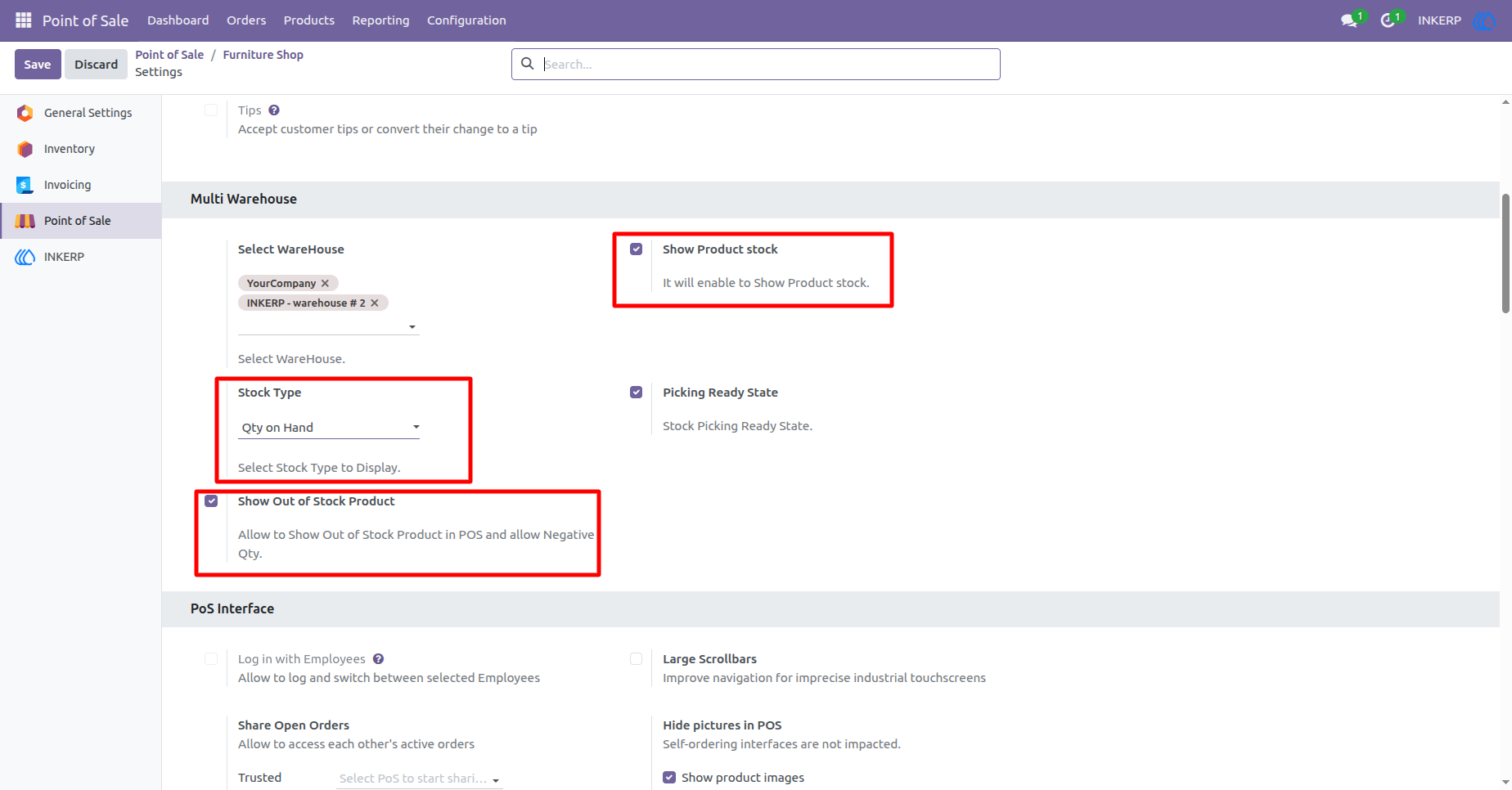Open the Select WareHouse dropdown arrow

coord(412,327)
